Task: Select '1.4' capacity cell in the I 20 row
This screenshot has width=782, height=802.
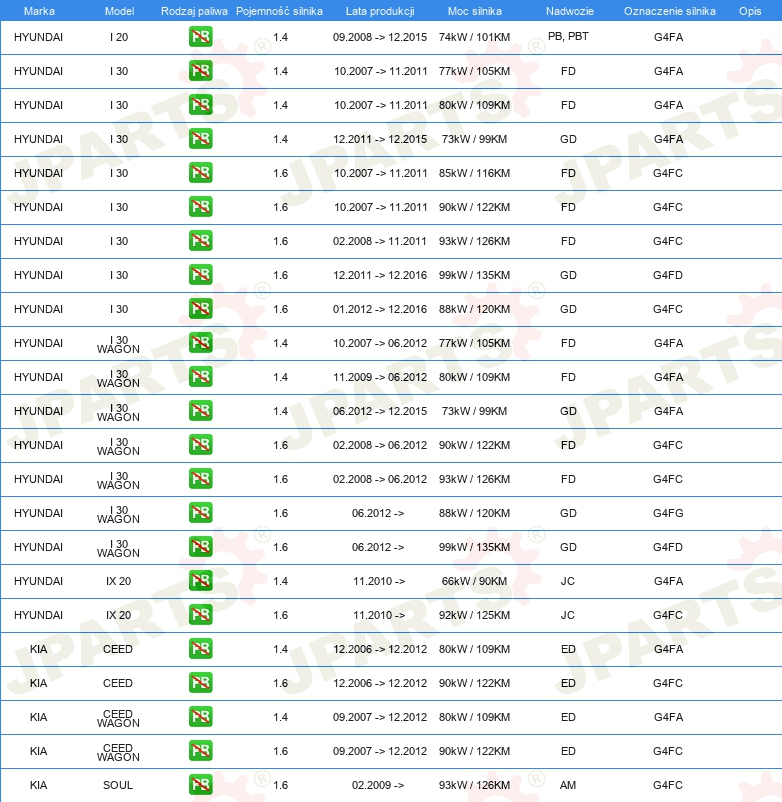Action: tap(280, 37)
